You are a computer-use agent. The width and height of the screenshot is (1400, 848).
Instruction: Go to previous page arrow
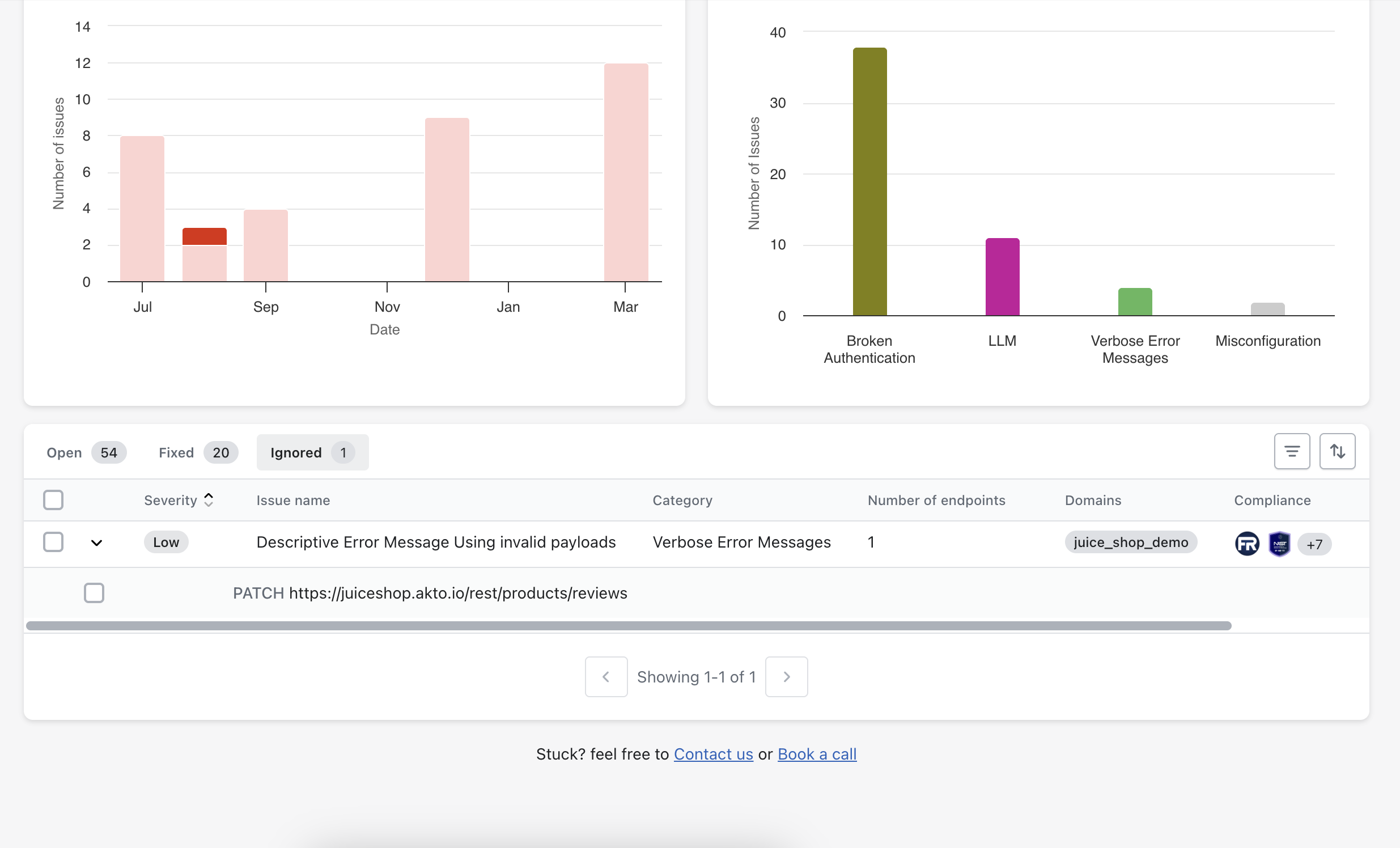pos(606,676)
